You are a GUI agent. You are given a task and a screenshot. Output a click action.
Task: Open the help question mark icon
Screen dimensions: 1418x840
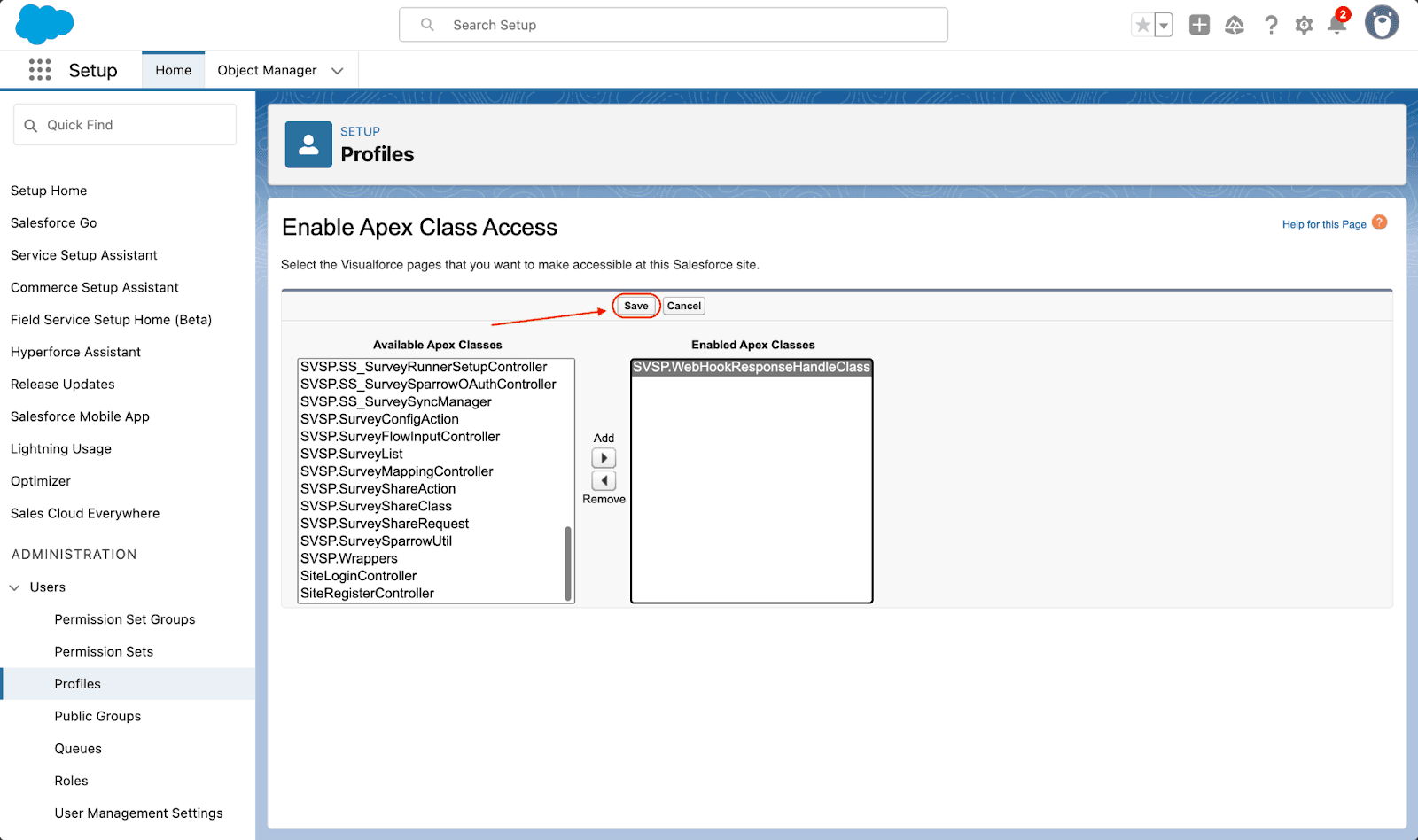pos(1271,25)
